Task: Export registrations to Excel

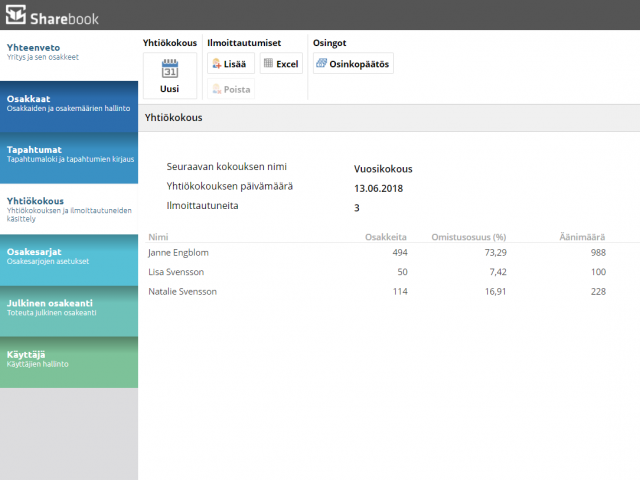Action: (x=281, y=63)
